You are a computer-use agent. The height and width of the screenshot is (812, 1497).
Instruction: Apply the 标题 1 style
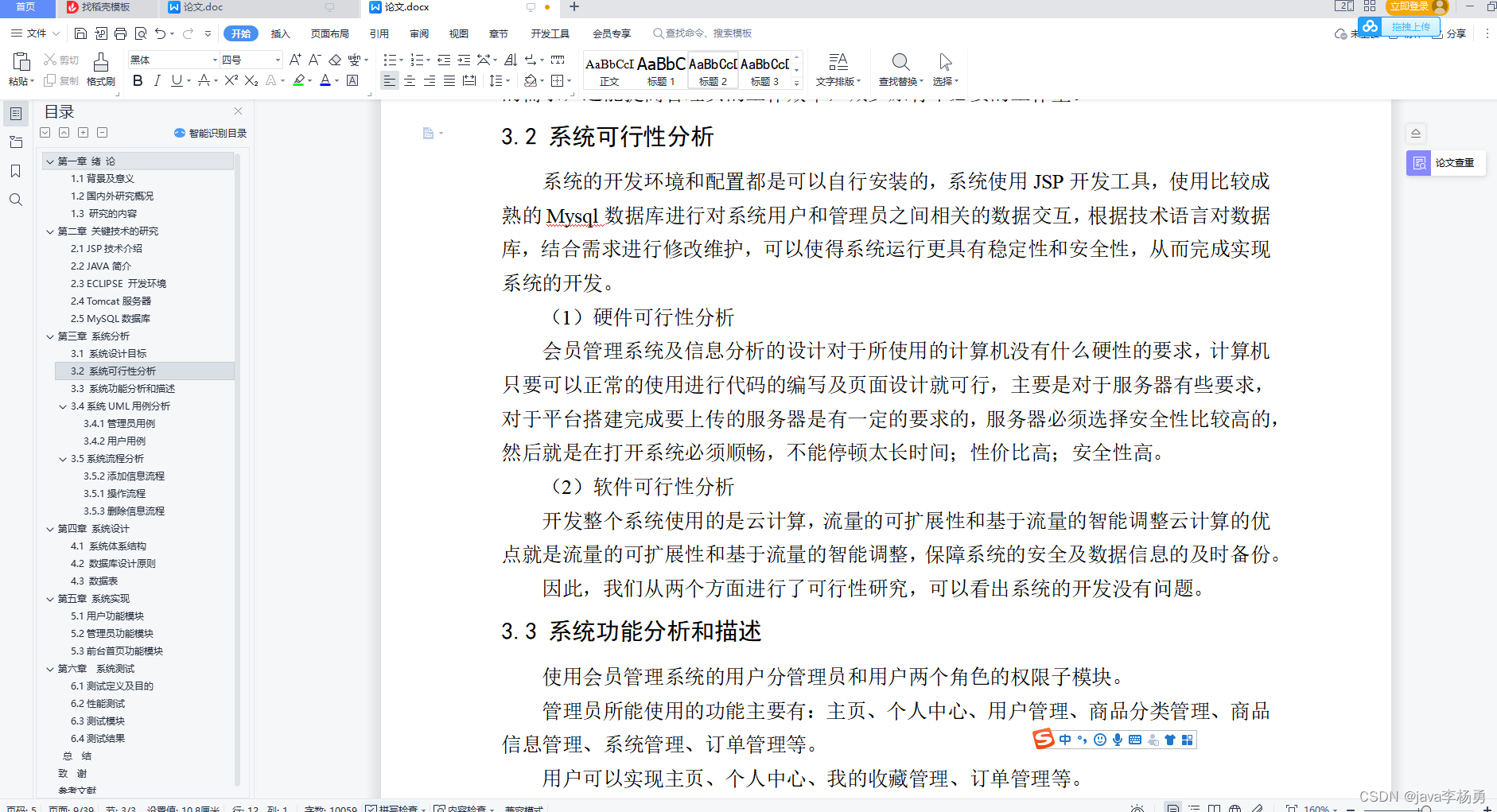661,70
